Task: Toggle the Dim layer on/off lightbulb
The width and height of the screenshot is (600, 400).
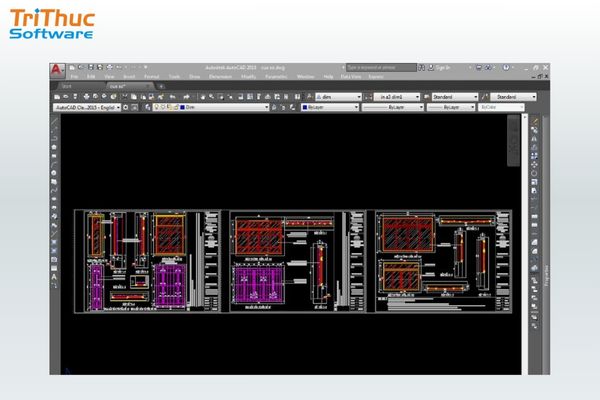Action: (x=156, y=108)
